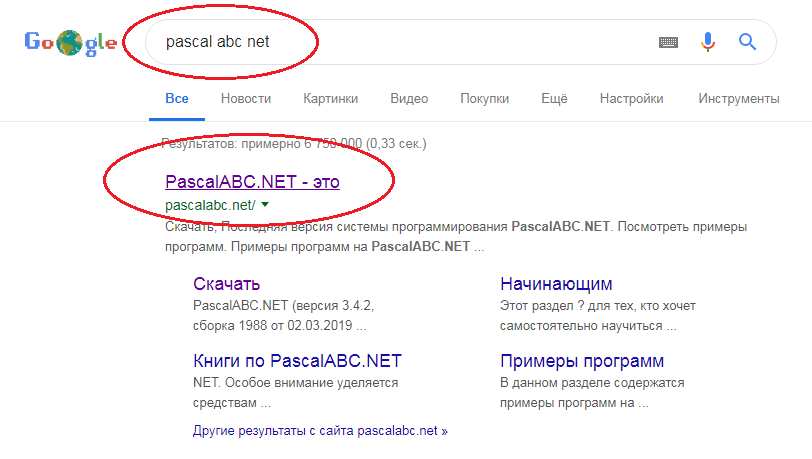Viewport: 812px width, 459px height.
Task: Switch to the Новости tab
Action: (x=246, y=98)
